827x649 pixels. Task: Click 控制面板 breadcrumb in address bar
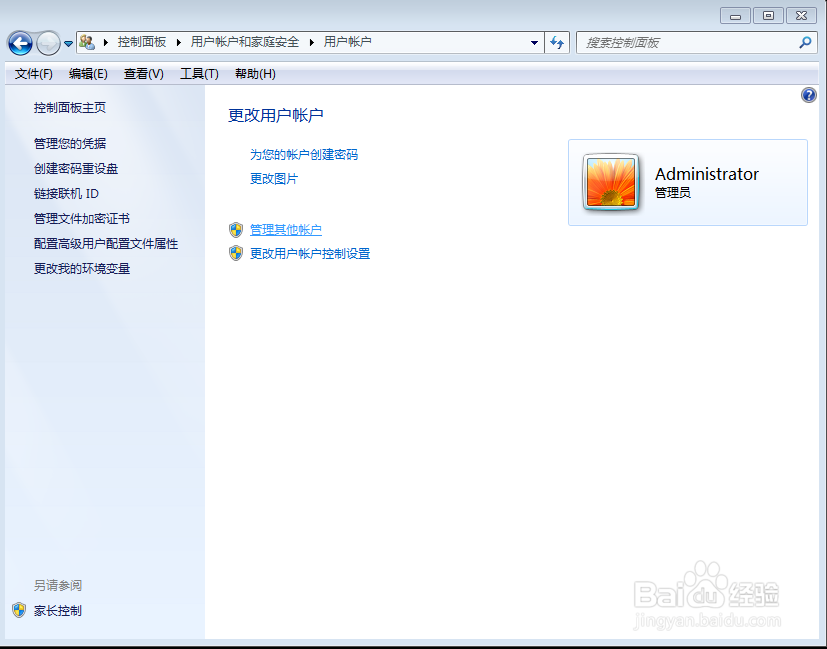point(142,42)
